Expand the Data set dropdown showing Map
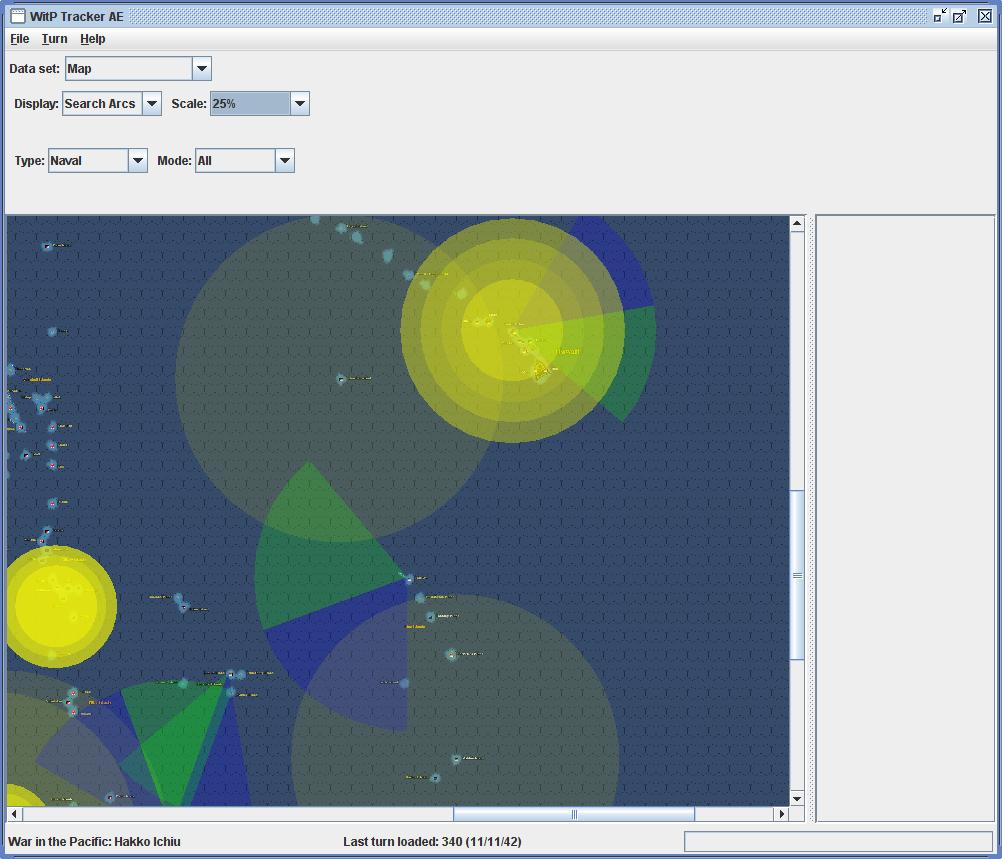 pyautogui.click(x=201, y=69)
